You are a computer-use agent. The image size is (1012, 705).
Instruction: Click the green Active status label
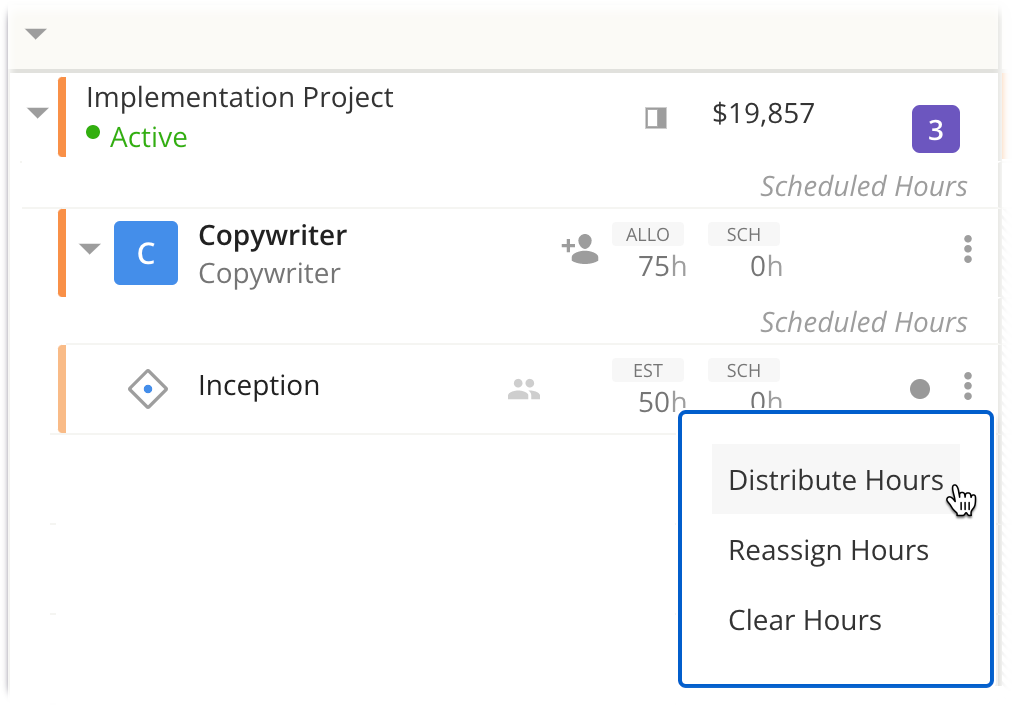(148, 137)
